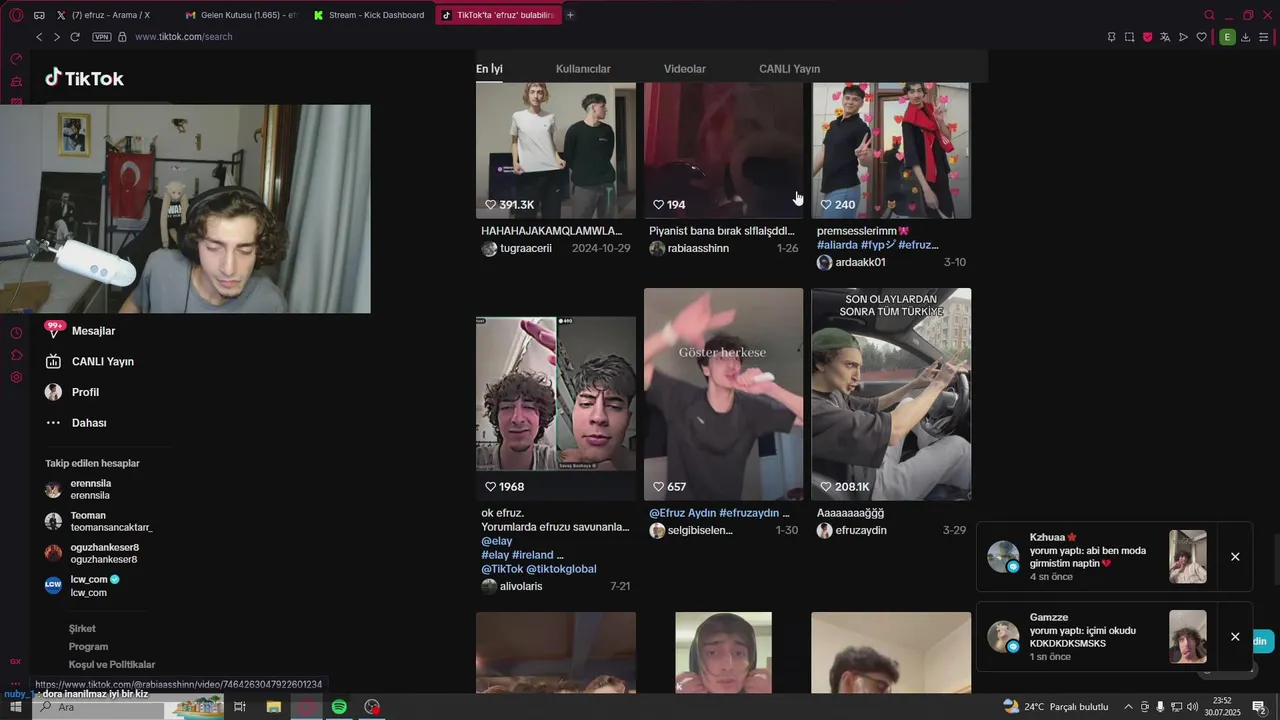
Task: Expand the Şirket footer section
Action: (x=82, y=629)
